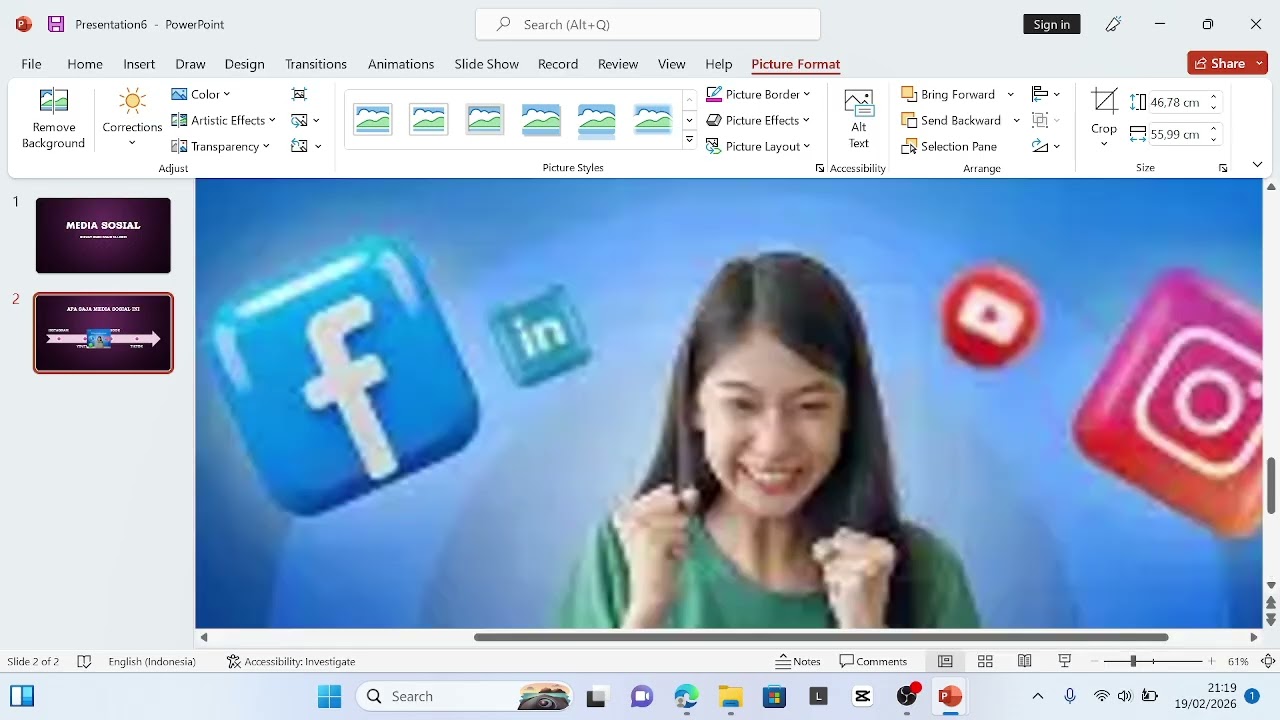This screenshot has width=1280, height=720.
Task: Open the Rotate objects menu
Action: [1045, 146]
